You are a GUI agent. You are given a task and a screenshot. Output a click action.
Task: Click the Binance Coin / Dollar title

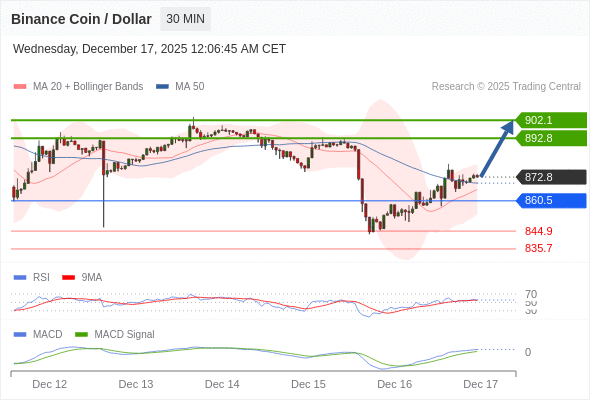click(81, 19)
